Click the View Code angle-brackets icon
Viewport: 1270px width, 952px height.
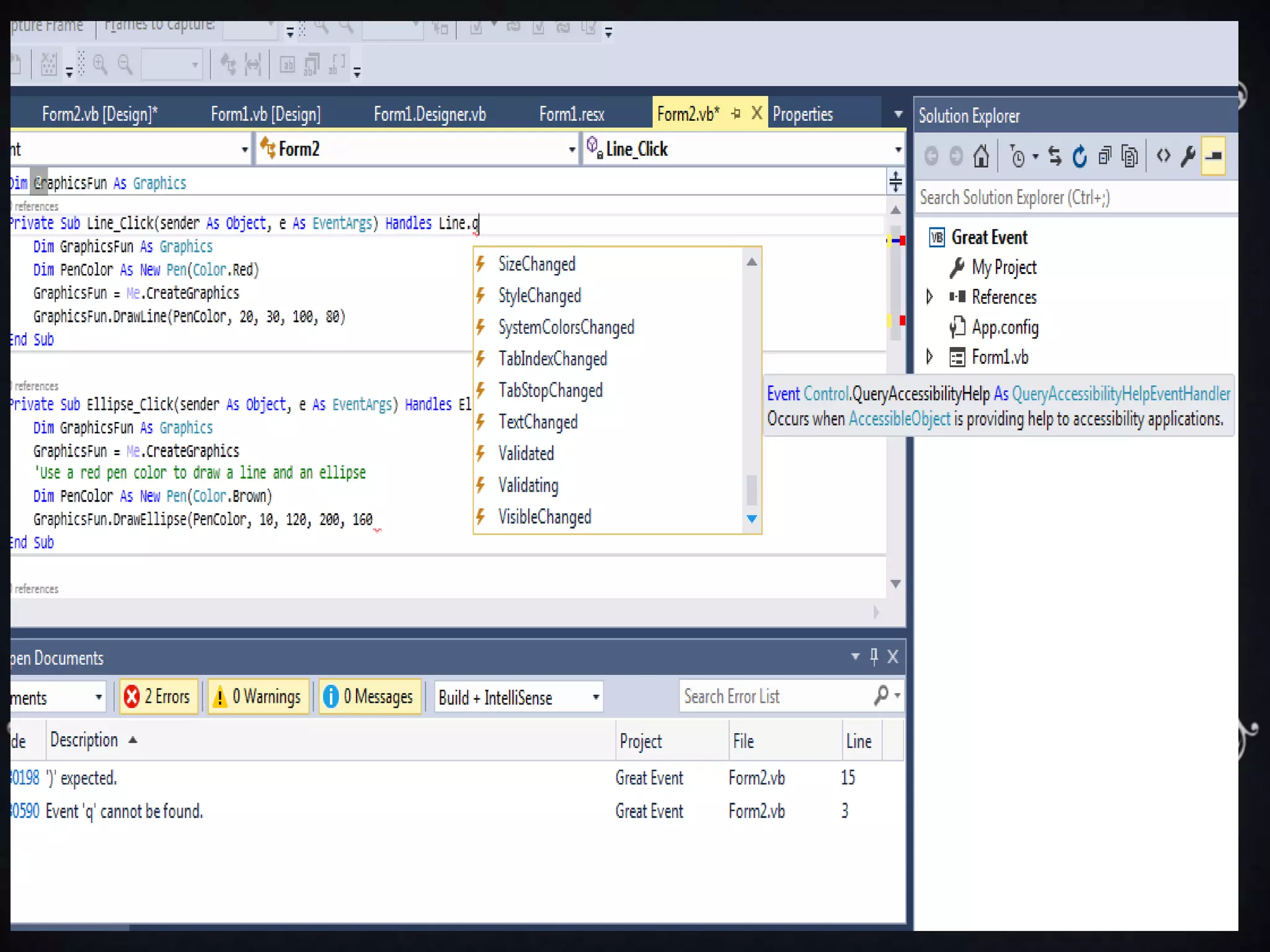click(1163, 156)
